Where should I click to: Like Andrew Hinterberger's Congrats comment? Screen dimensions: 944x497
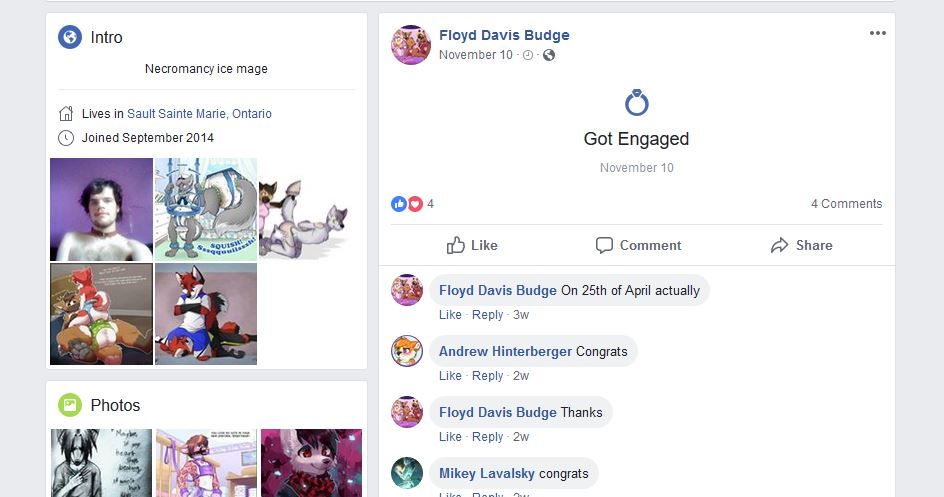click(450, 376)
